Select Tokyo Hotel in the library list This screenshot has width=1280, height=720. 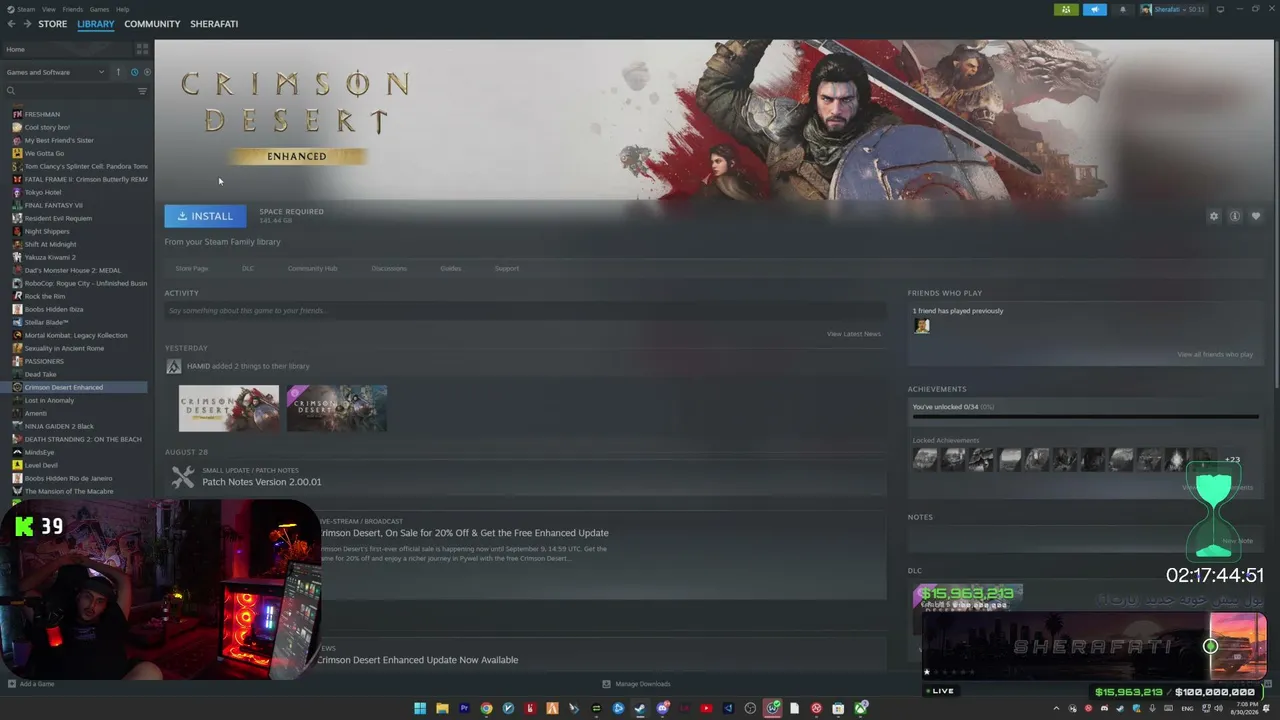click(x=43, y=192)
